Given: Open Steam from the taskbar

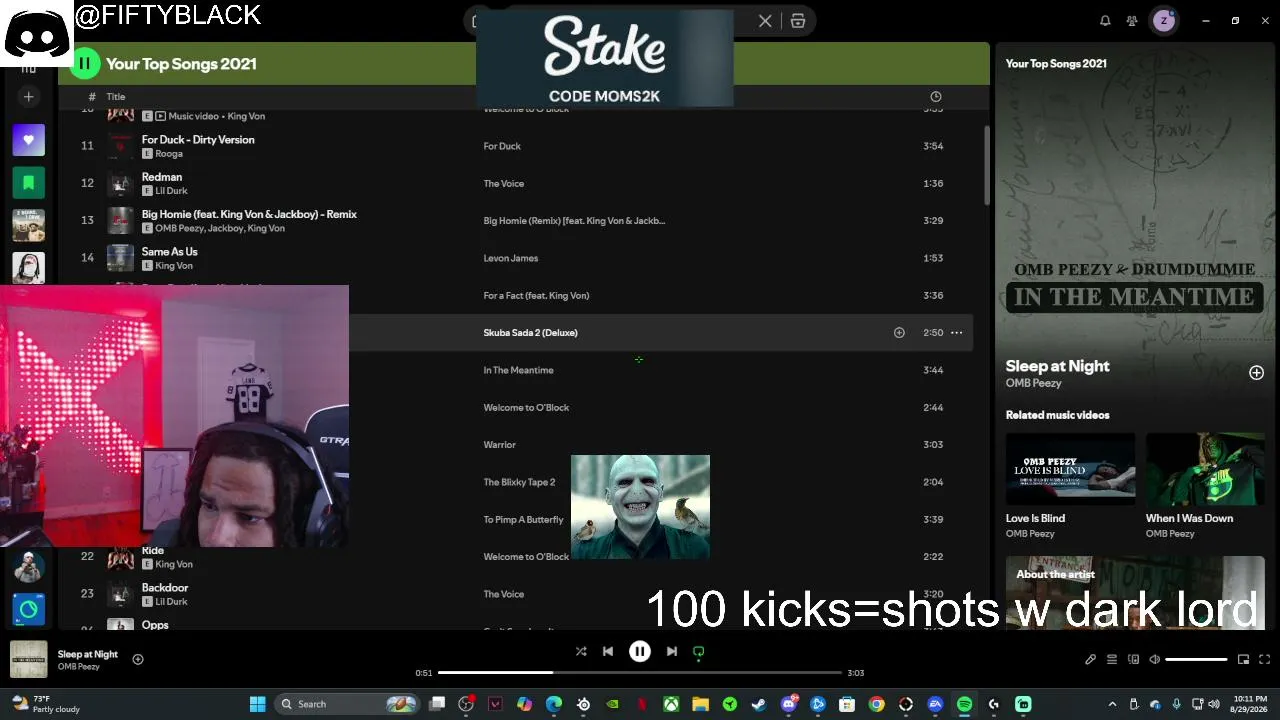Looking at the screenshot, I should click(x=759, y=704).
